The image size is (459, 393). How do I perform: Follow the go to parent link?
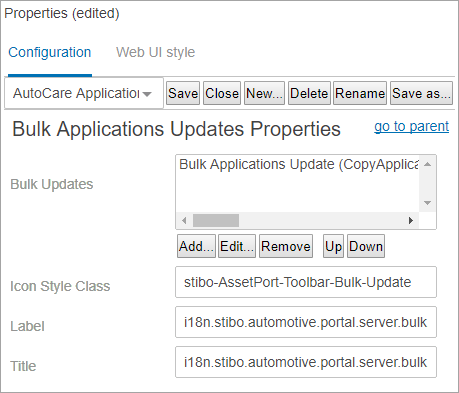pos(411,126)
